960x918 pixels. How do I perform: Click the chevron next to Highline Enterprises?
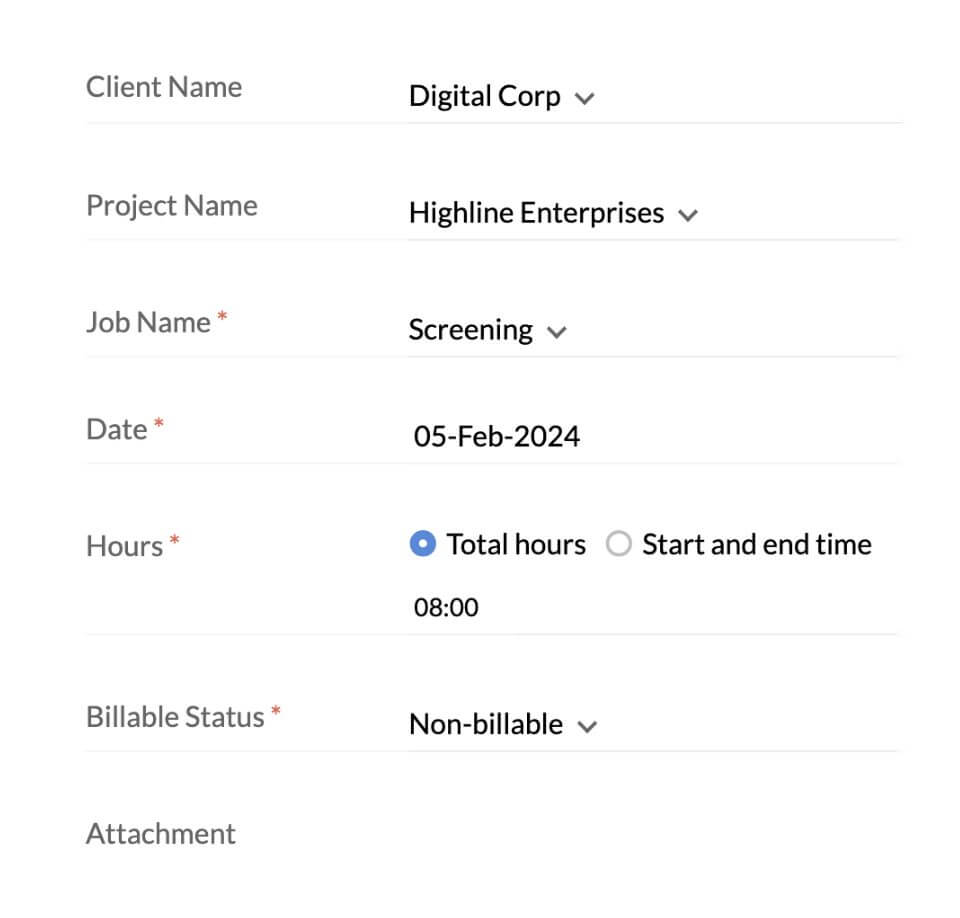(x=687, y=215)
